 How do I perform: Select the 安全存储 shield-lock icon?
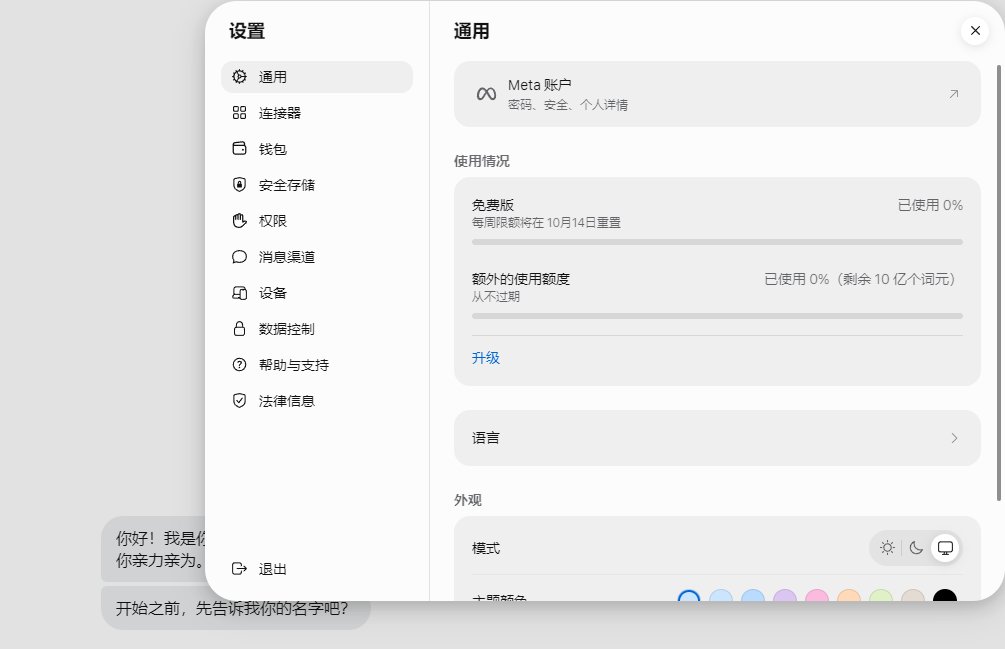point(239,185)
